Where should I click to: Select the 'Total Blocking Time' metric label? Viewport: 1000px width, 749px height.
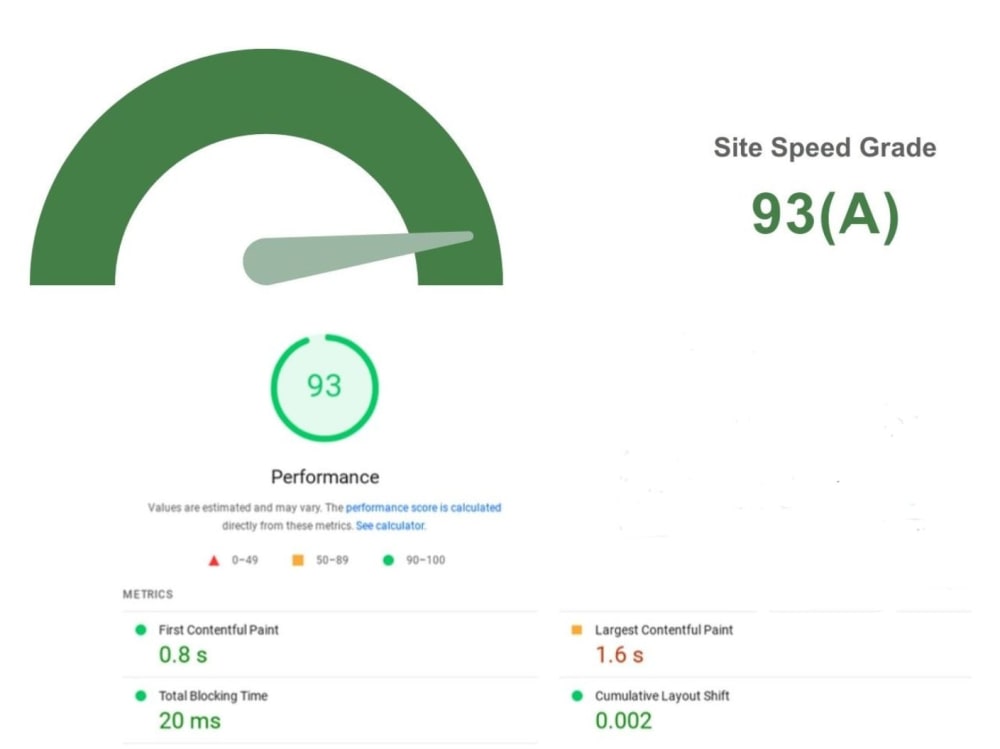(x=213, y=695)
